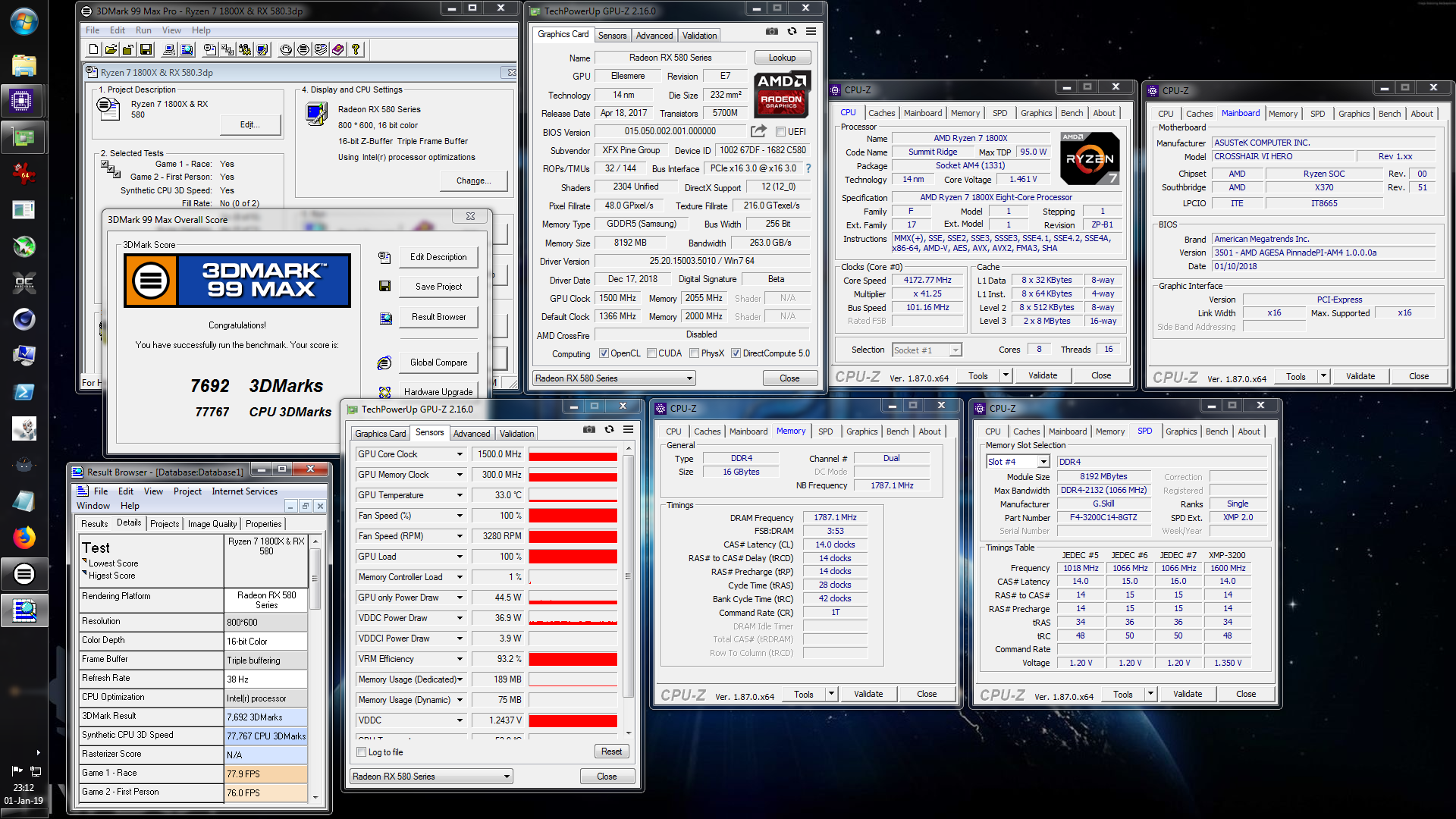Click display settings monitor icon in 3DMark toolbar

click(262, 49)
